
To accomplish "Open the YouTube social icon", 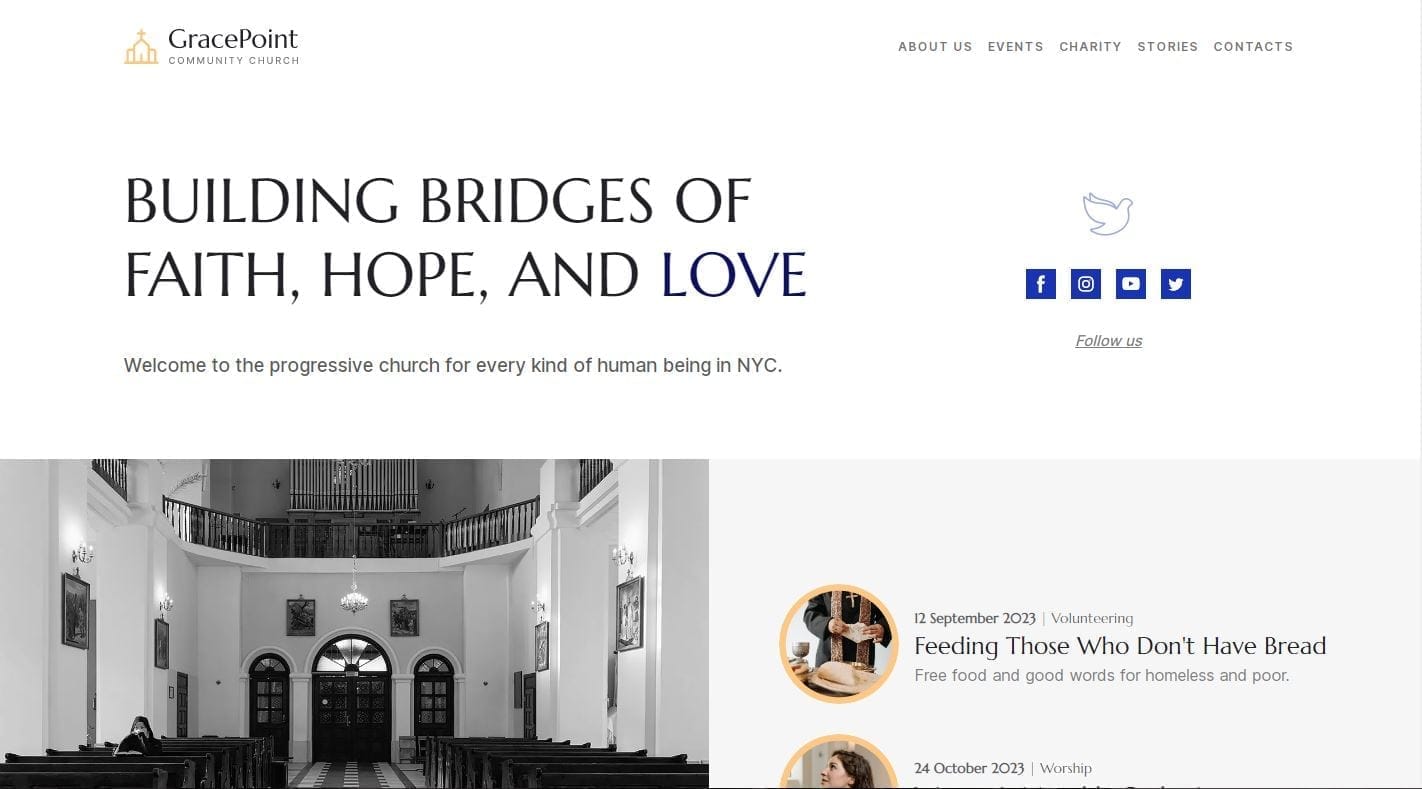I will (1130, 284).
